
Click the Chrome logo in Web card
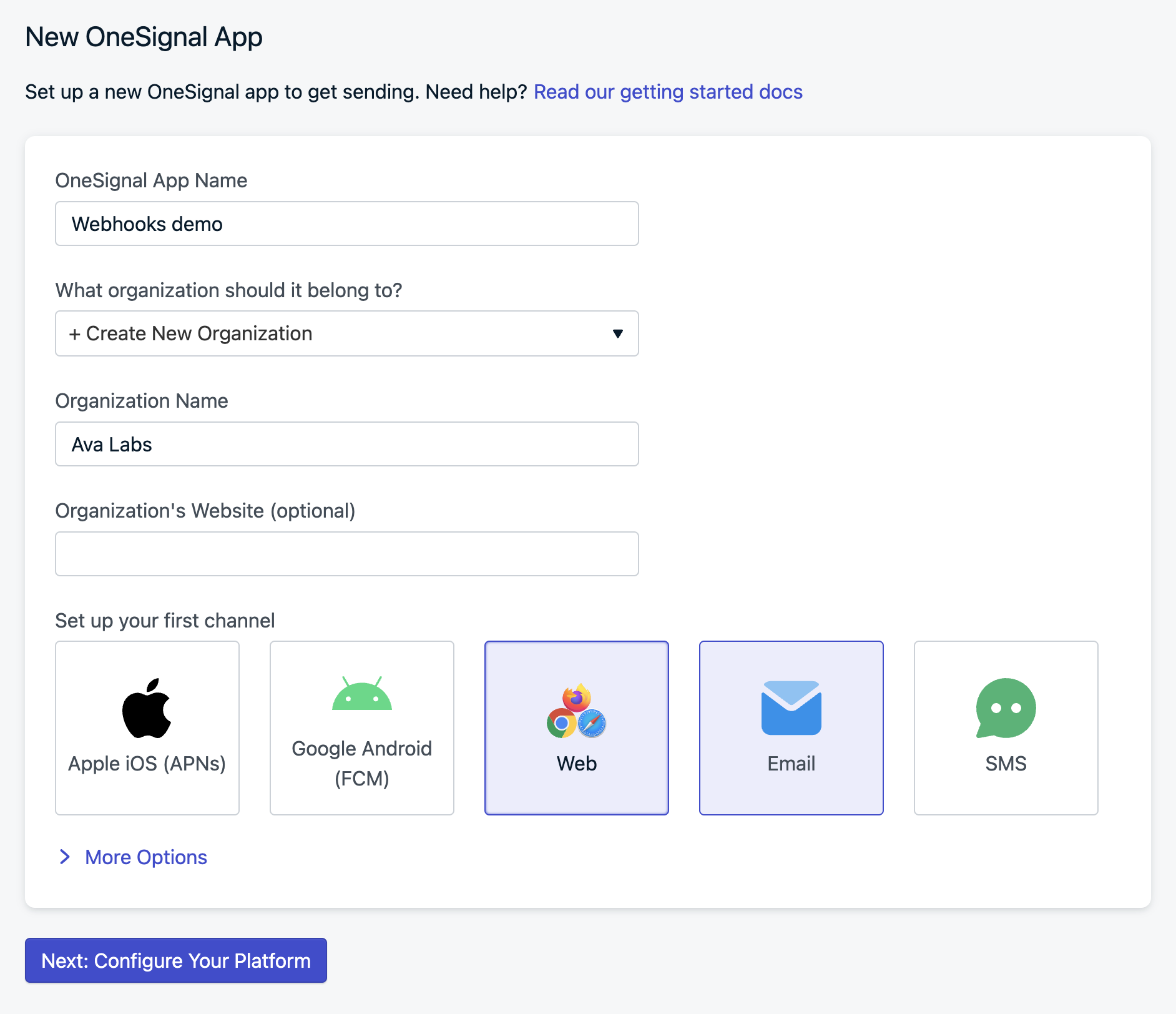pyautogui.click(x=562, y=723)
